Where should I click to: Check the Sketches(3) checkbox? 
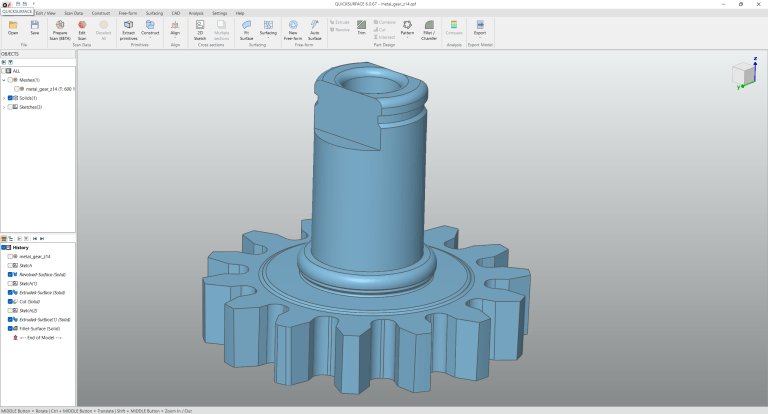[10, 107]
